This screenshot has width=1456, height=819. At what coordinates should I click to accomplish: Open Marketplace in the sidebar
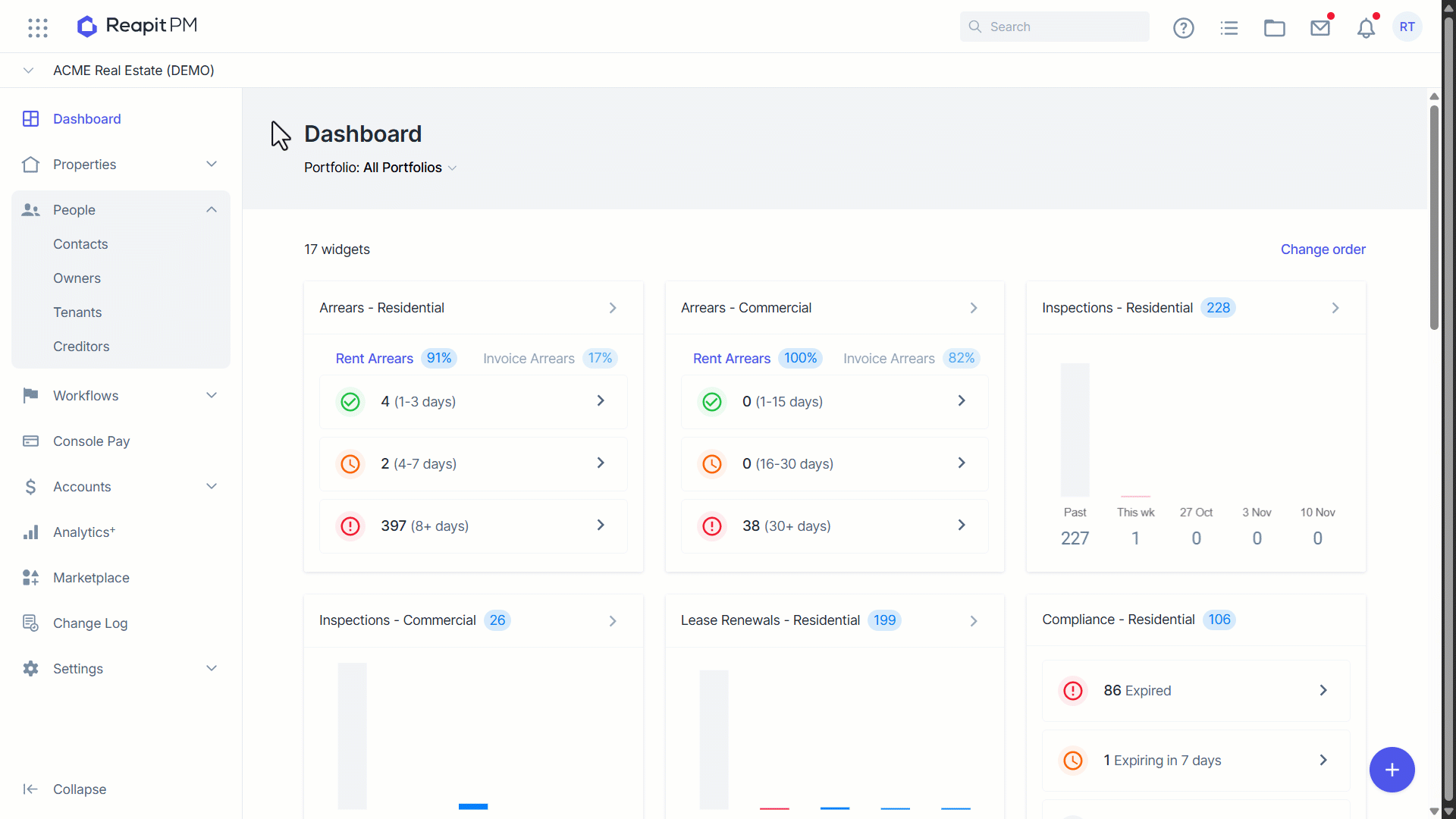91,578
